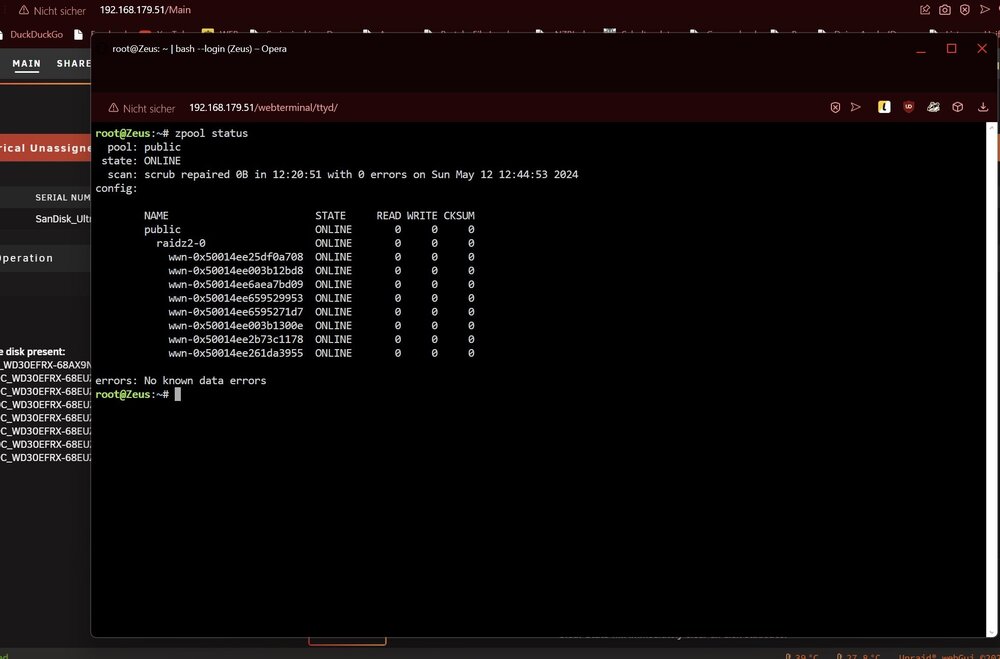The image size is (1000, 659).
Task: Click the page icon bookmark after DuckDuckGo
Action: [78, 34]
